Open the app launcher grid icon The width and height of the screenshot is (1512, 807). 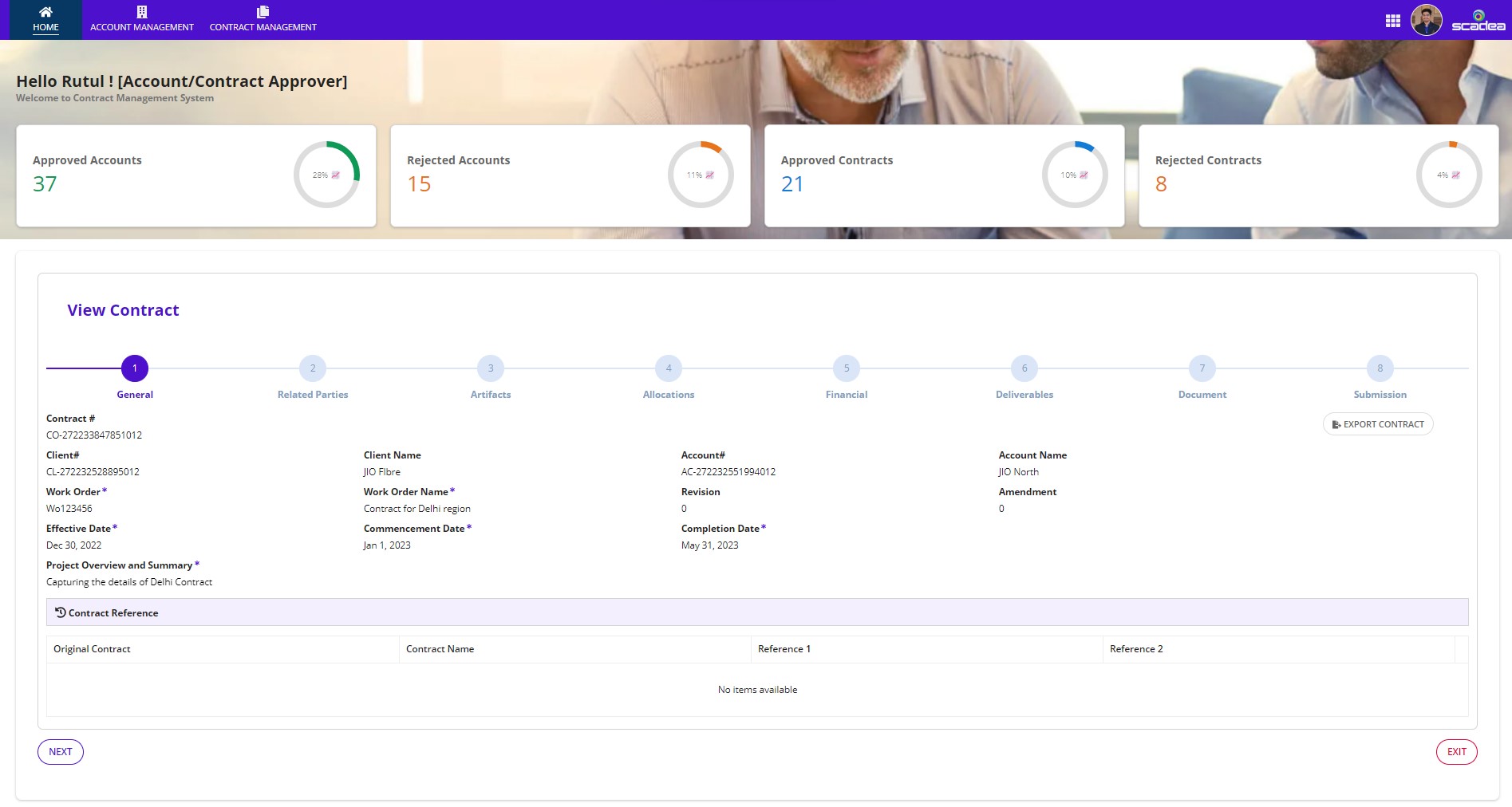pos(1392,20)
